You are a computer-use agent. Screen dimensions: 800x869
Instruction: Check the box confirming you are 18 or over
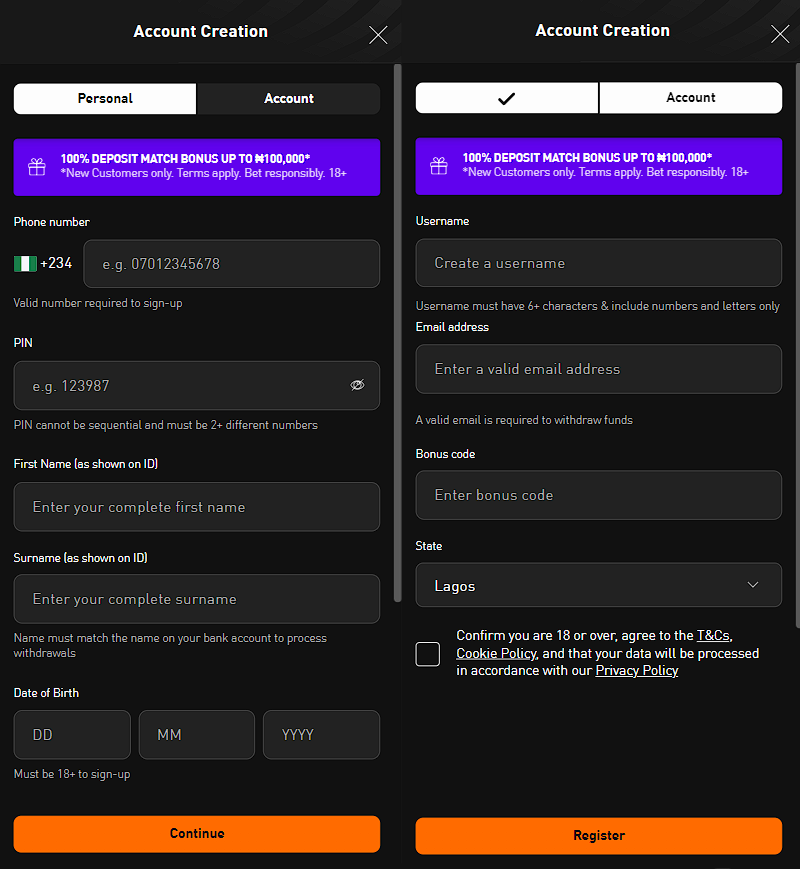(x=427, y=654)
